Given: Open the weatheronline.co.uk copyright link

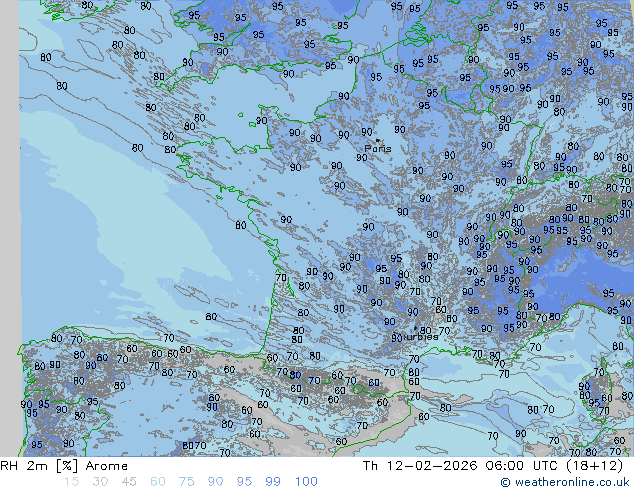Looking at the screenshot, I should 564,482.
